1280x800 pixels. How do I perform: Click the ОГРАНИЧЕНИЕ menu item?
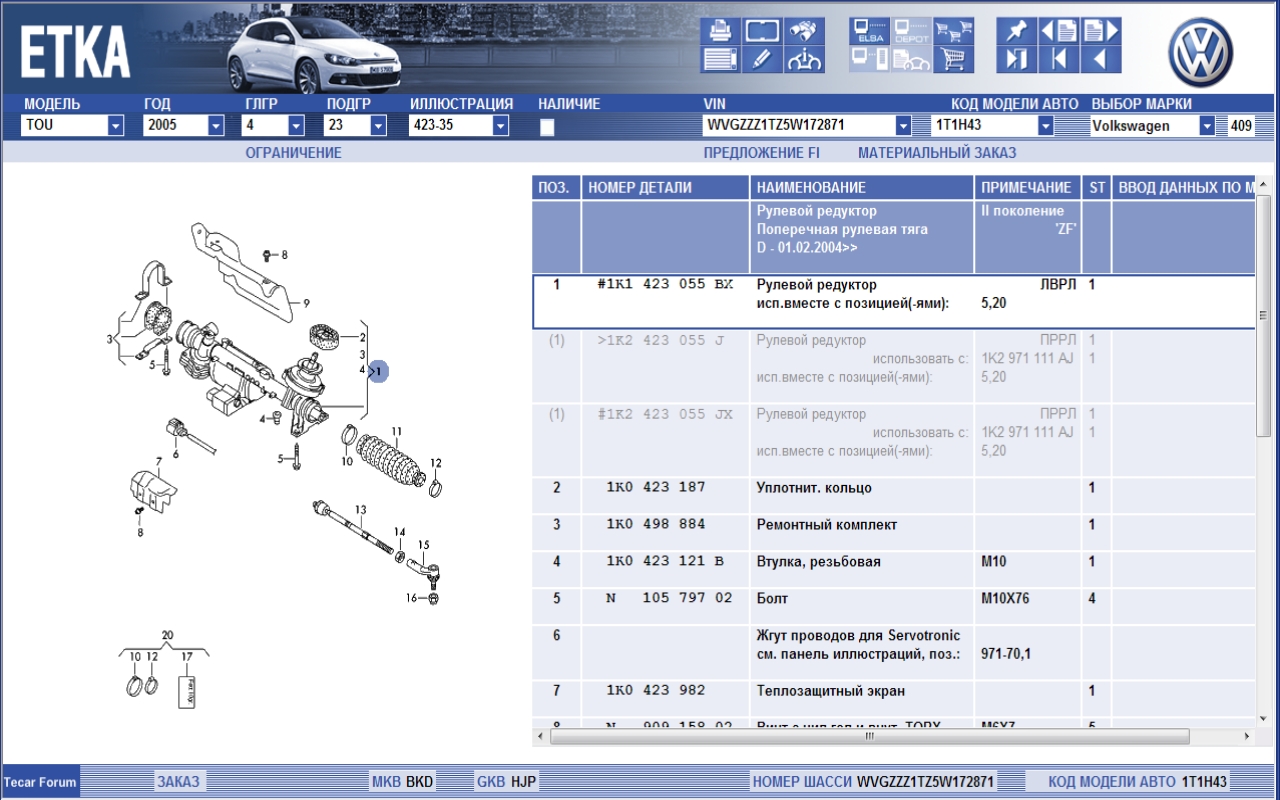(293, 153)
